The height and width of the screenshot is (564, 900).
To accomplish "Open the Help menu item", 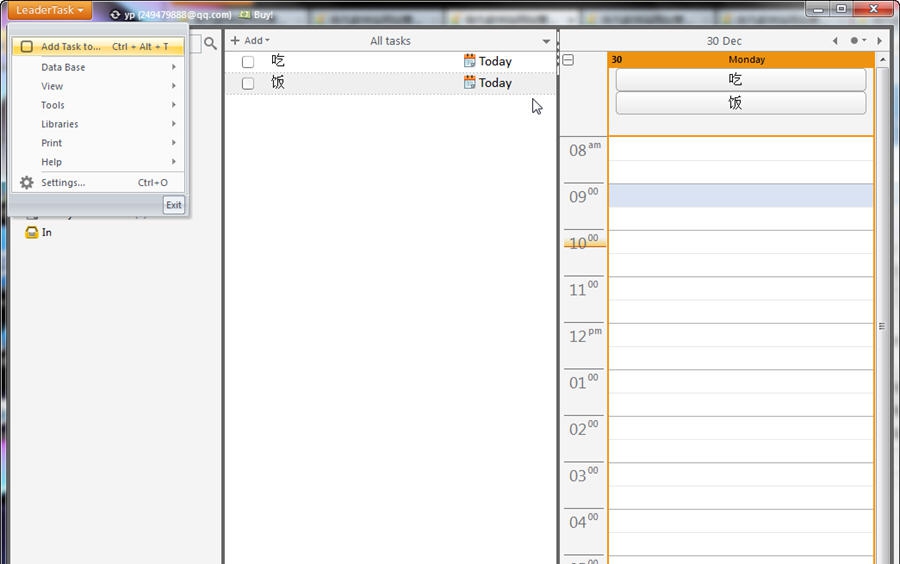I will pyautogui.click(x=98, y=162).
